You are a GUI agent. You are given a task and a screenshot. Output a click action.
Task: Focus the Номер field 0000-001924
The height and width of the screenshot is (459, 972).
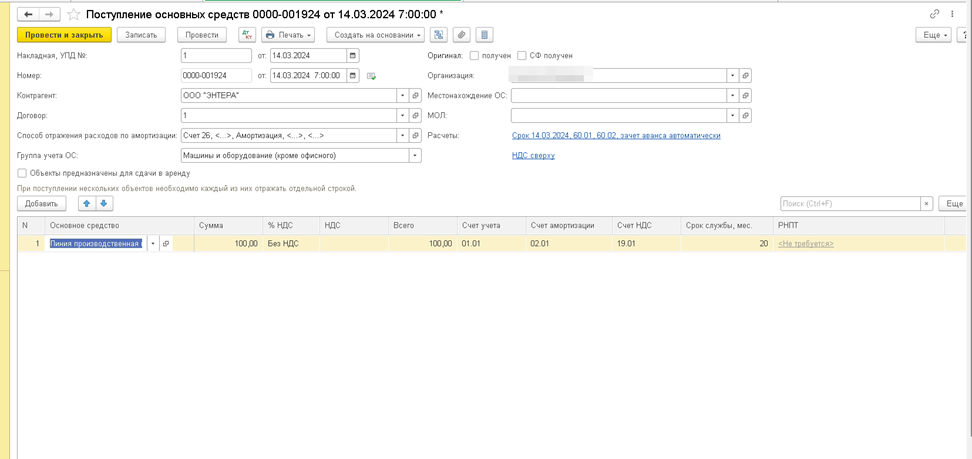[x=216, y=76]
